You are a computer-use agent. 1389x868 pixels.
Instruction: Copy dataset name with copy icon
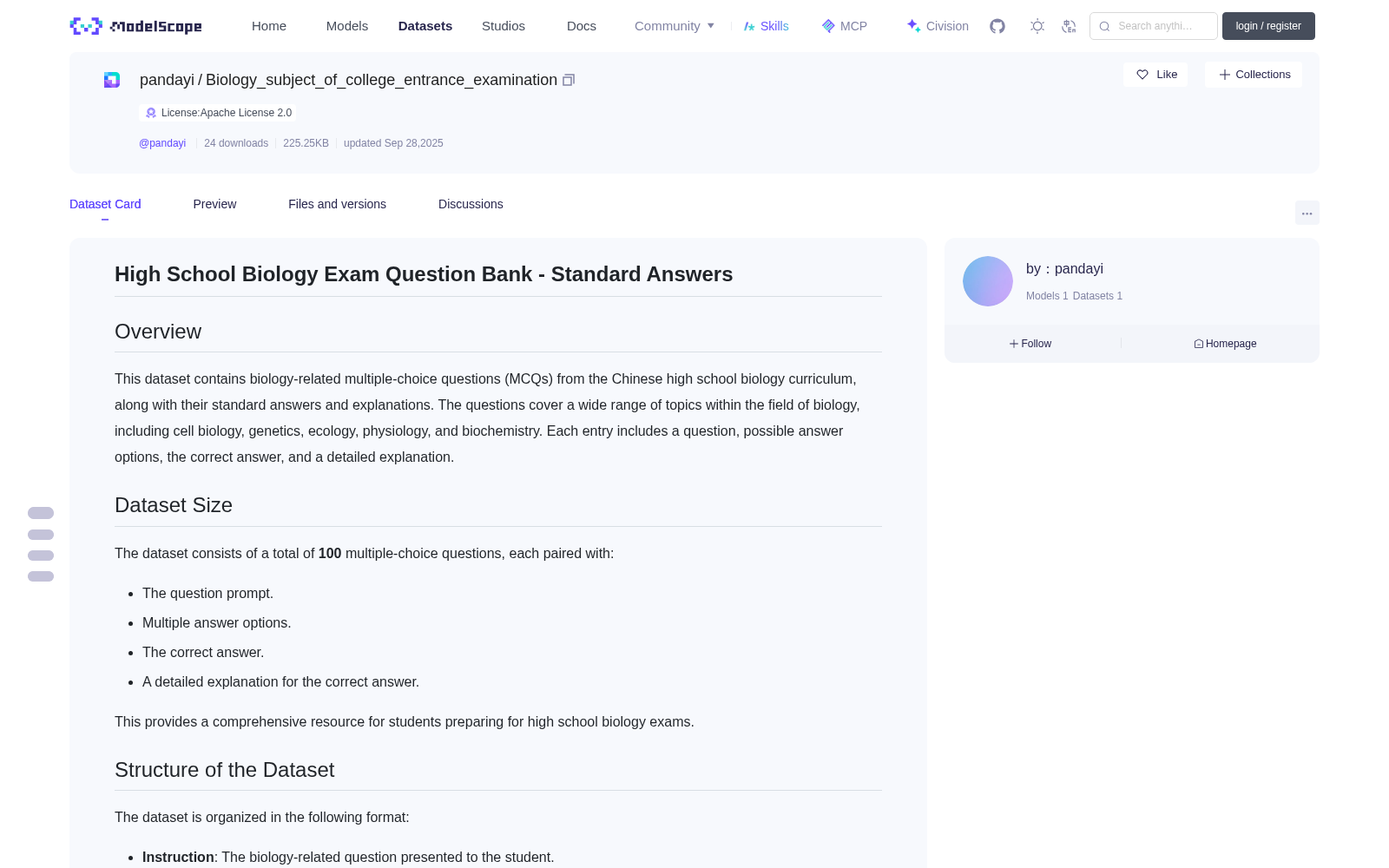click(569, 80)
